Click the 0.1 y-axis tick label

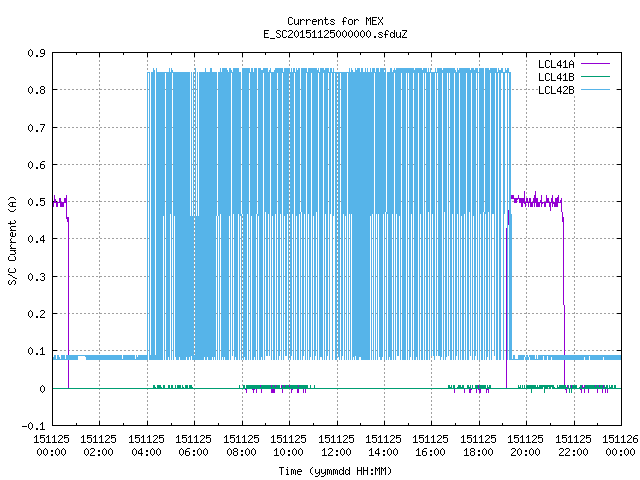(x=36, y=351)
